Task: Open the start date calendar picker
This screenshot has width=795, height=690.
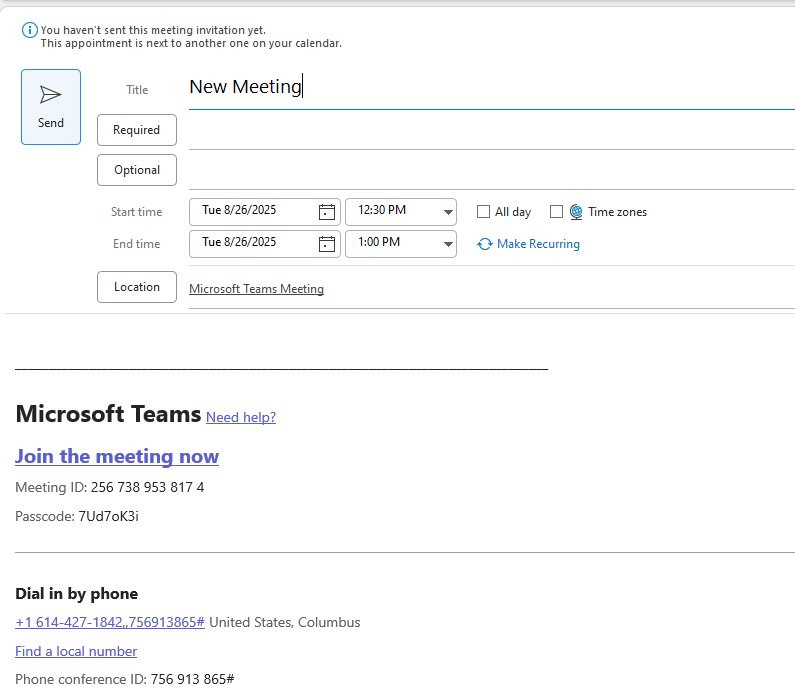Action: 327,212
